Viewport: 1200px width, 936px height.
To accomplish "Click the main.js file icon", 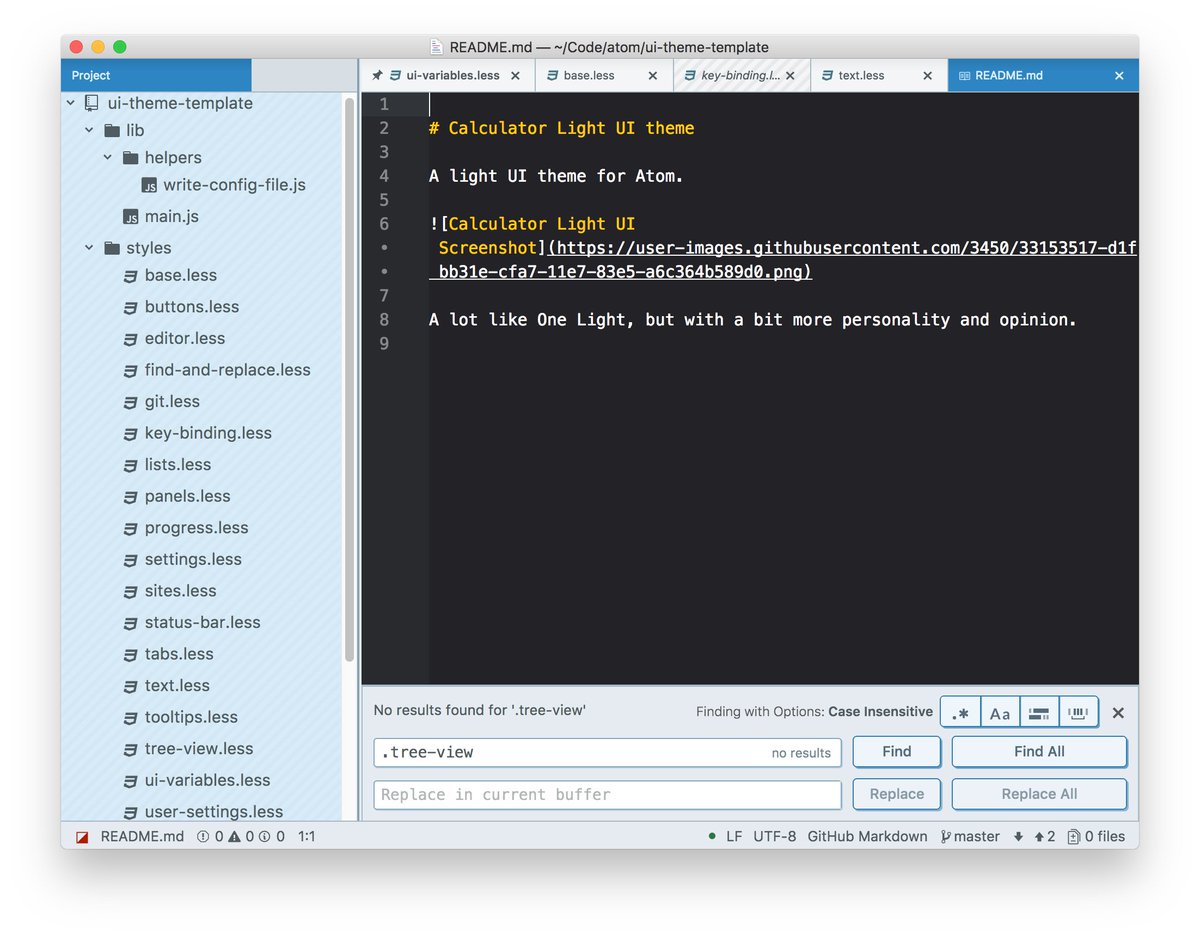I will (x=130, y=217).
